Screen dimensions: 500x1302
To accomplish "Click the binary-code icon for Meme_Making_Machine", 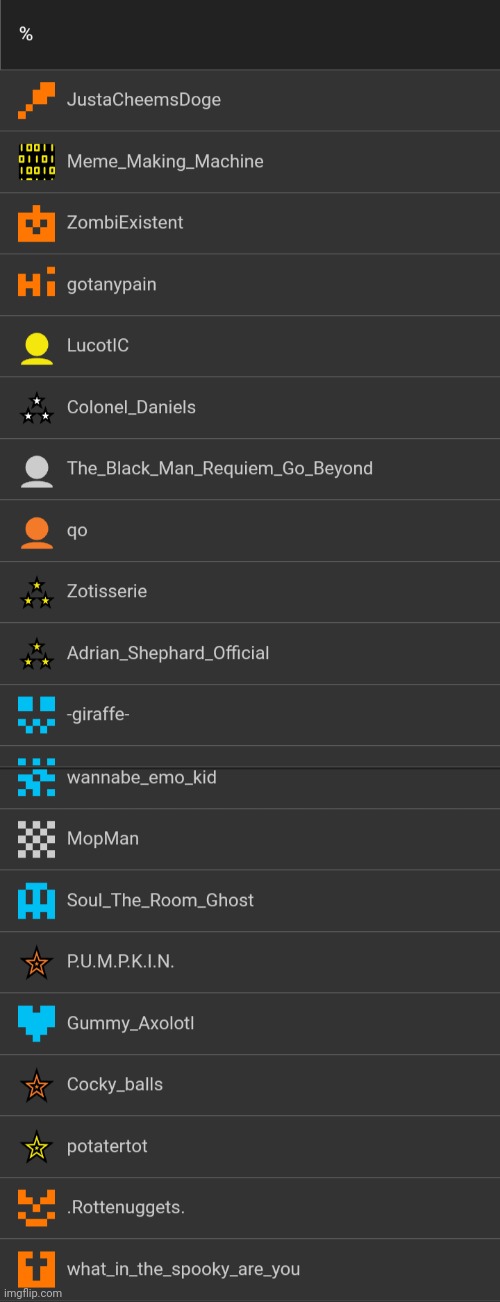I will pos(36,161).
